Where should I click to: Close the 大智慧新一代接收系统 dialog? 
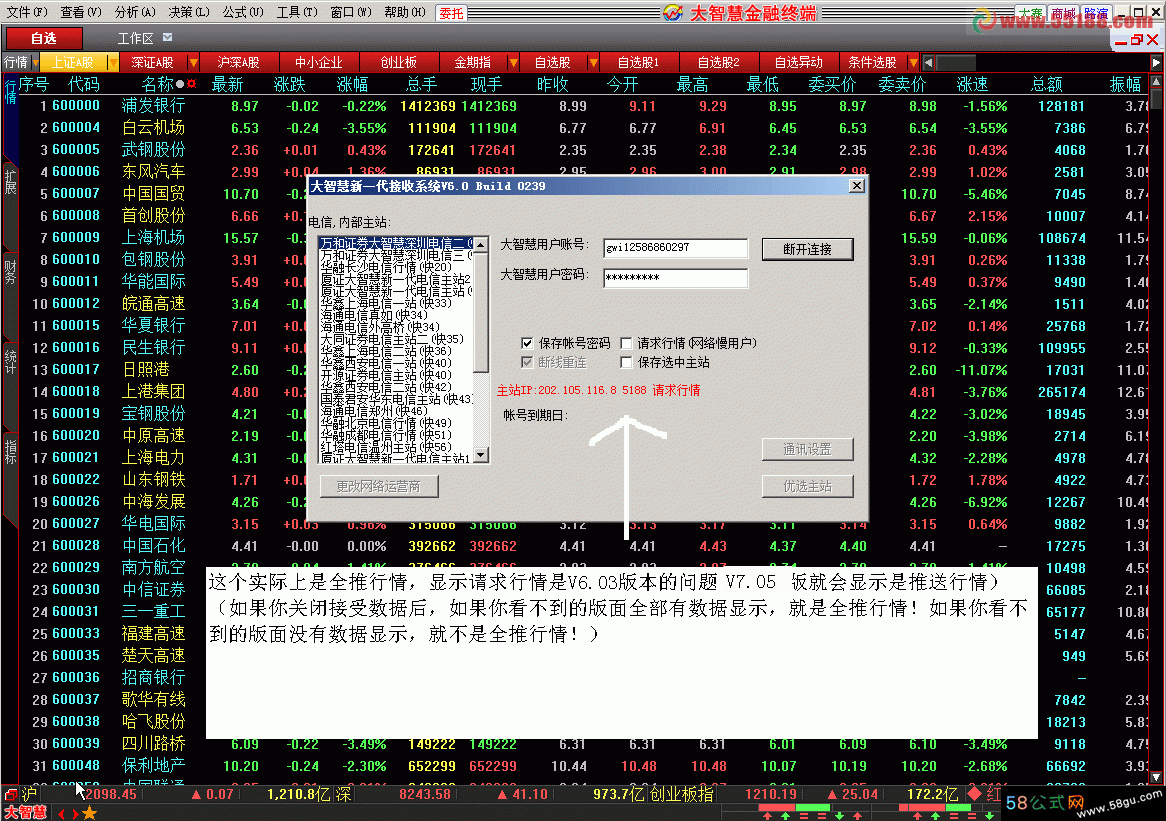pyautogui.click(x=857, y=185)
